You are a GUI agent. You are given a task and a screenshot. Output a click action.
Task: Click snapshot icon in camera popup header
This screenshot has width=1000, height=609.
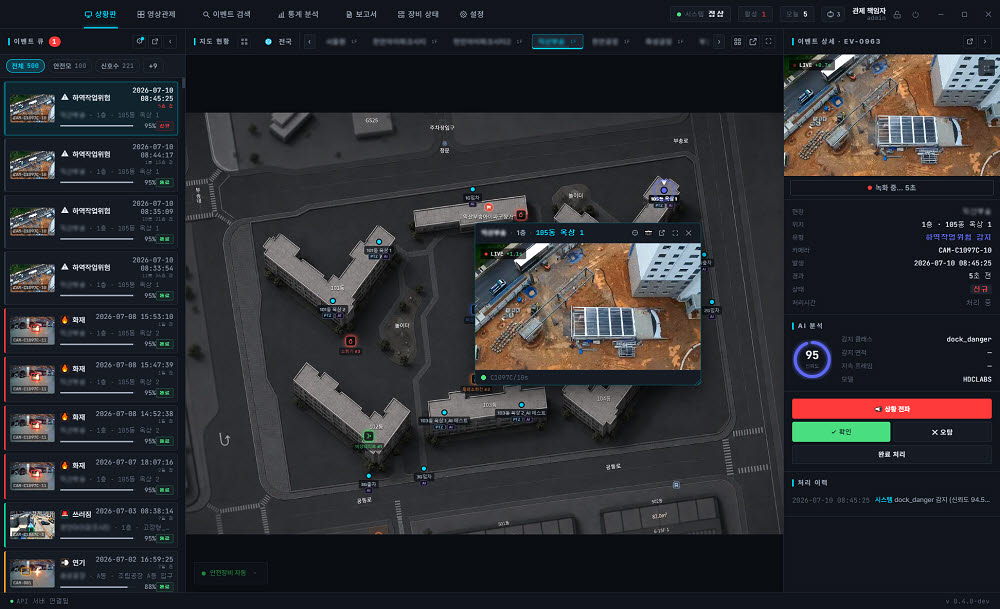pos(648,233)
